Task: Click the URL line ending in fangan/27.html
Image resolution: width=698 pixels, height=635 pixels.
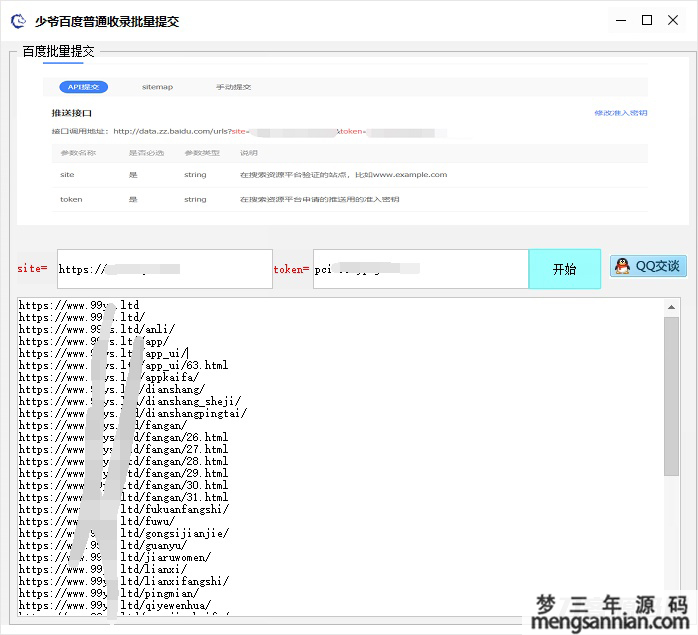Action: pyautogui.click(x=123, y=449)
